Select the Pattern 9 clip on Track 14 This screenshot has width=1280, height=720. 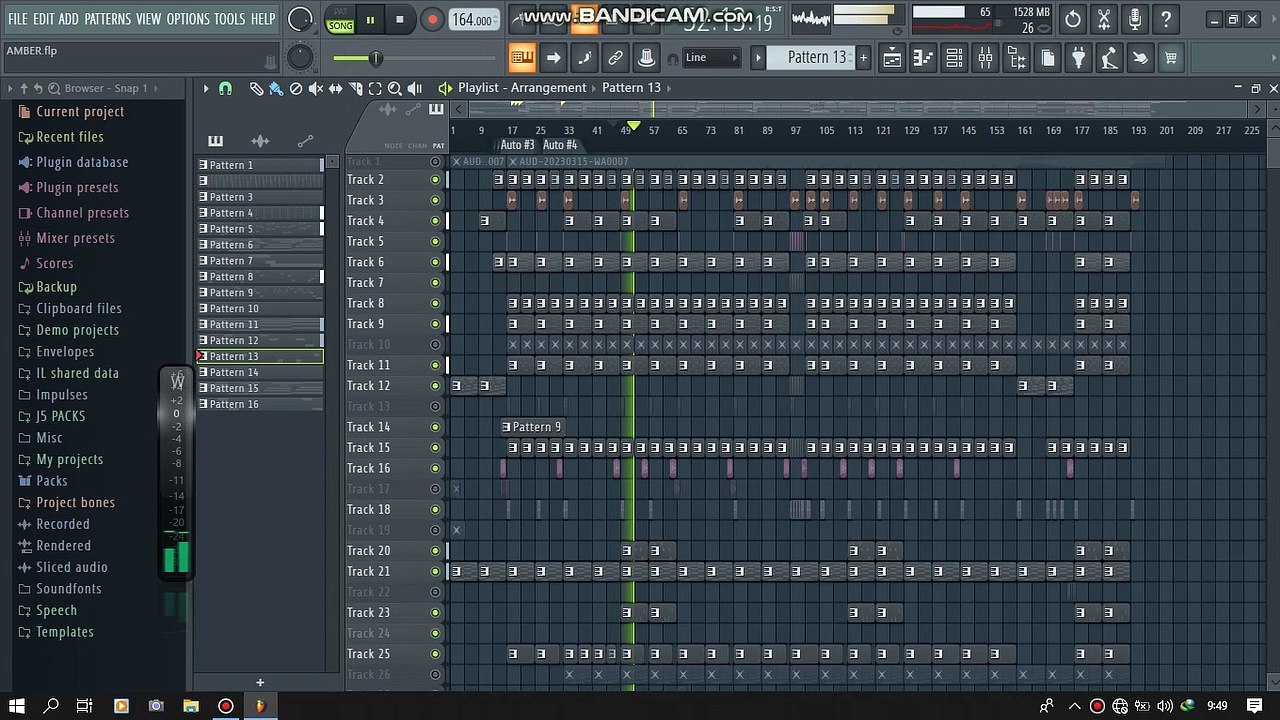(535, 427)
